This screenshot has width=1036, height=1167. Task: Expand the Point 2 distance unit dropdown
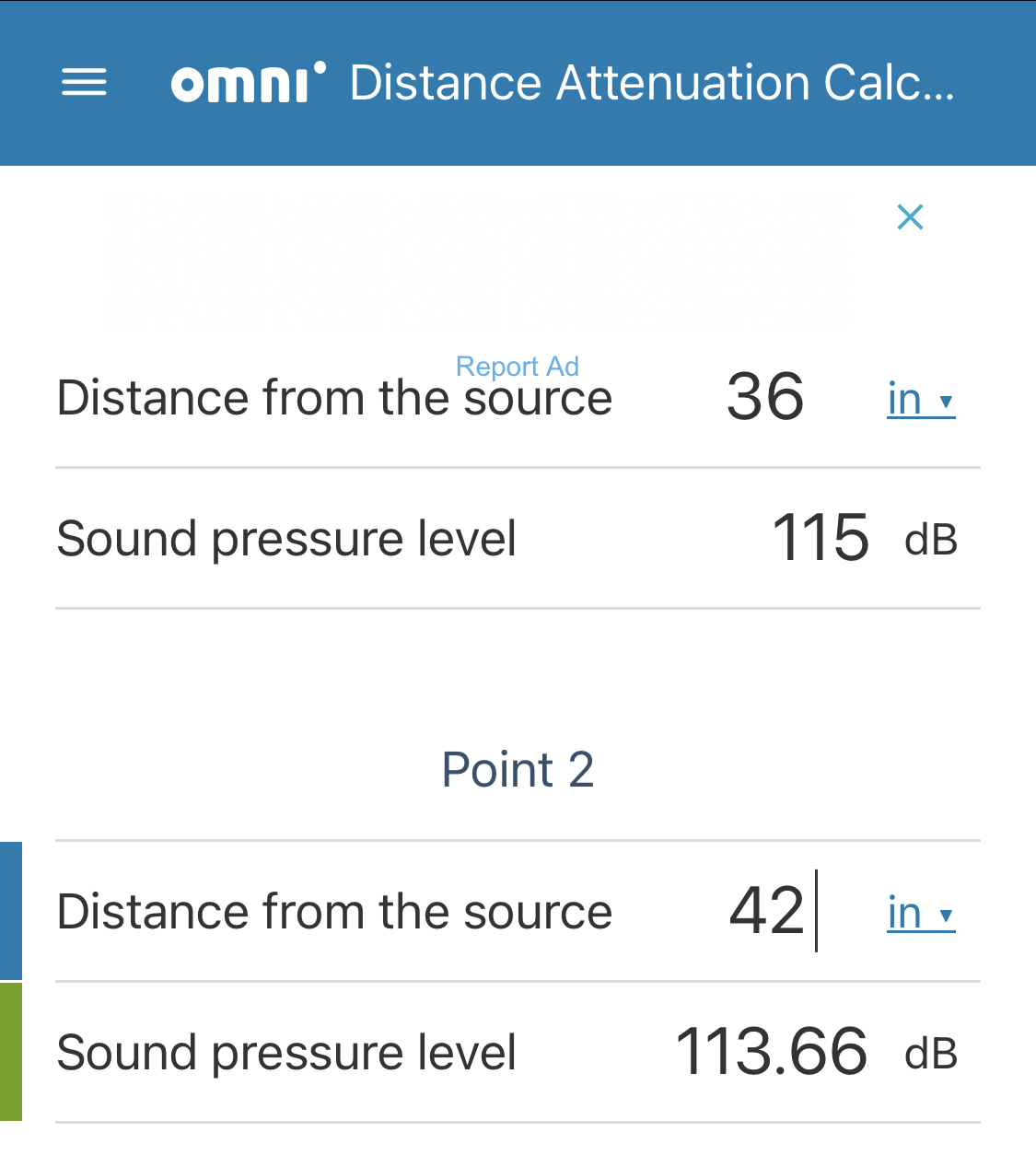pyautogui.click(x=921, y=913)
